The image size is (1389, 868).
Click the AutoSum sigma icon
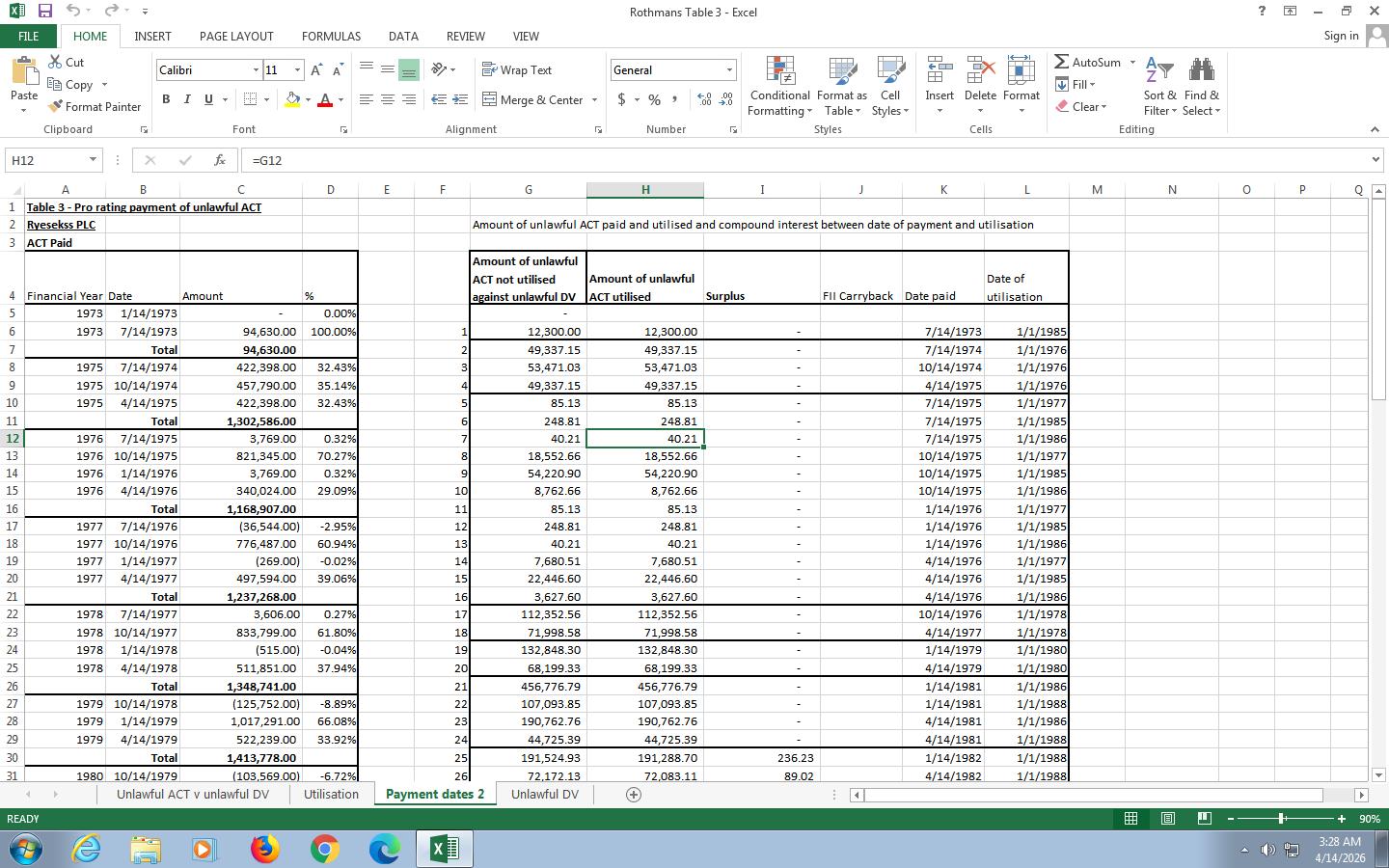(1062, 62)
